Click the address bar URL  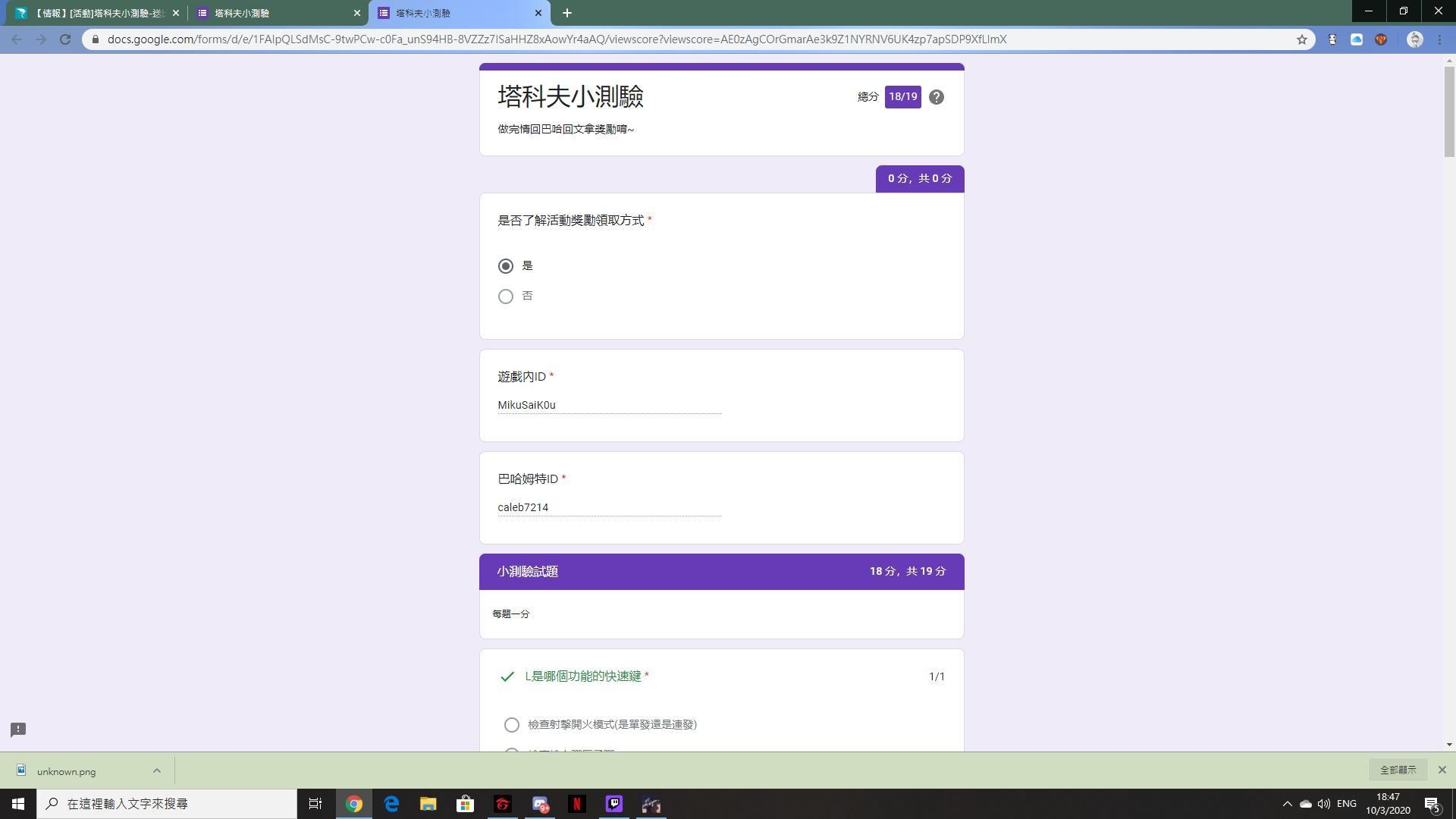(x=557, y=39)
